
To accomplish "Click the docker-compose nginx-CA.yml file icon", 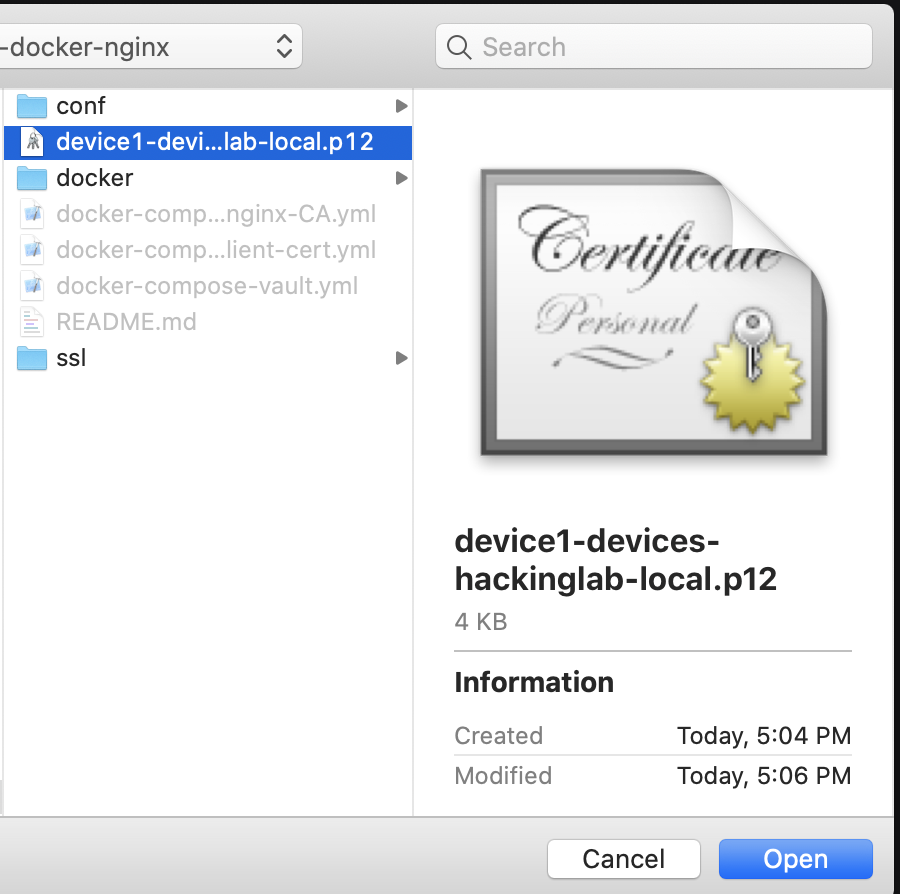I will click(31, 214).
